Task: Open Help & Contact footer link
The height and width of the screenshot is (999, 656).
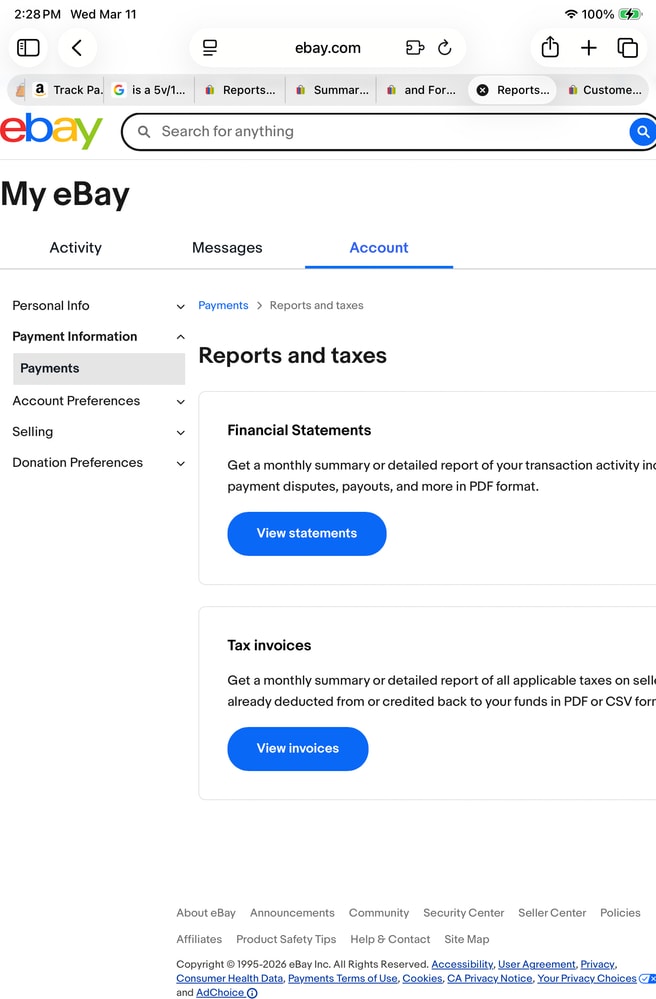Action: [390, 939]
